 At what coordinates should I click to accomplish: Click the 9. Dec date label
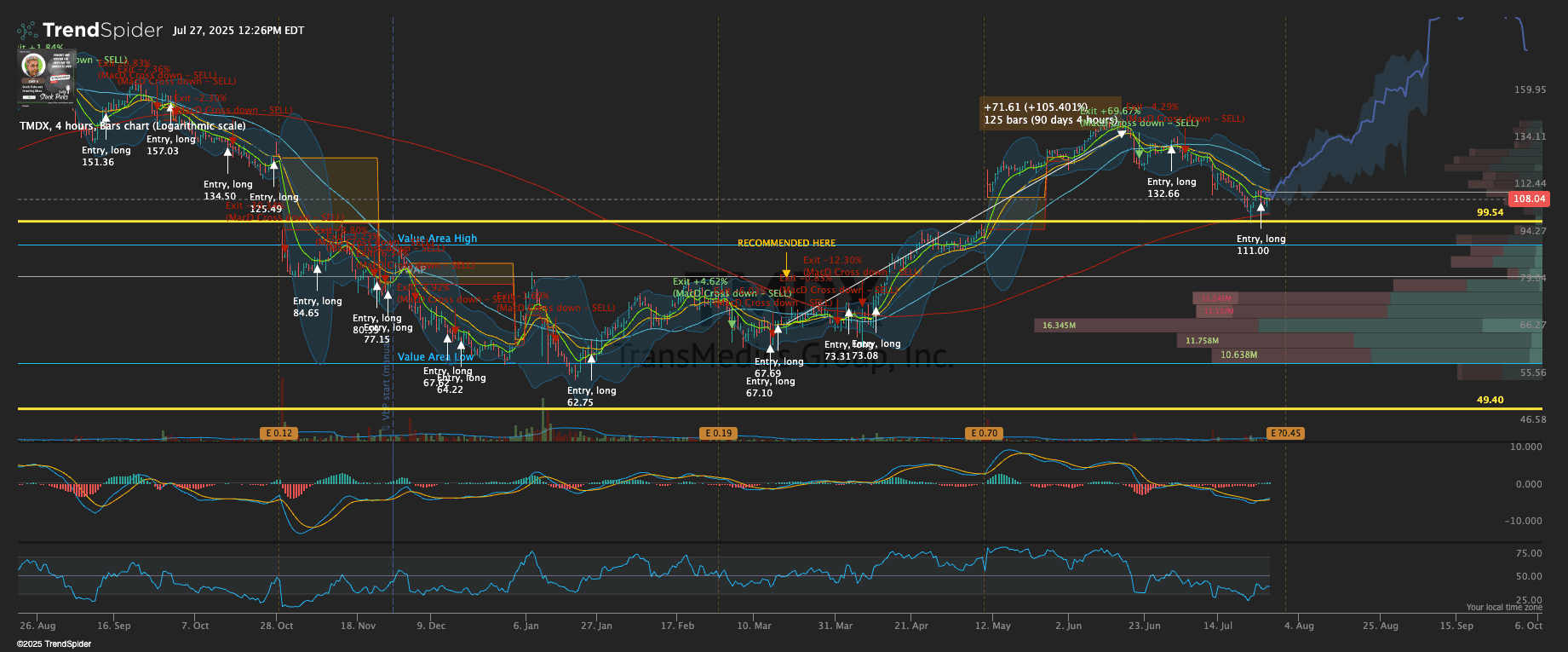point(431,626)
